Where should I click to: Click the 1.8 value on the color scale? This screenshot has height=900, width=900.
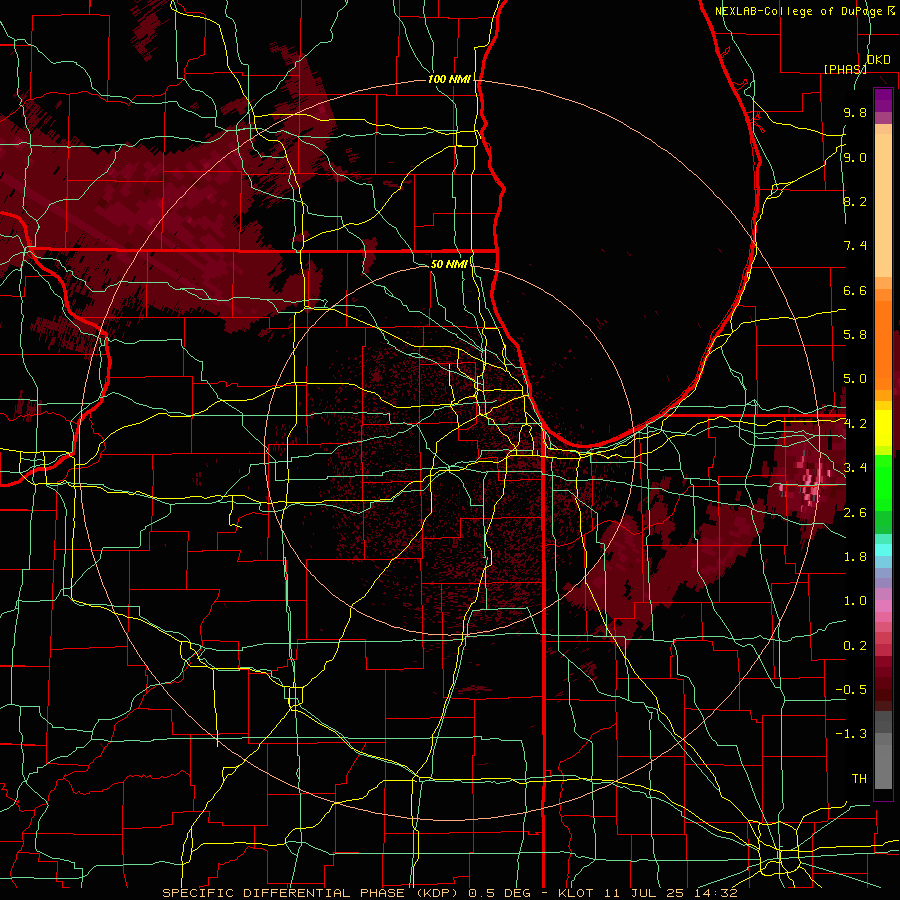tap(855, 557)
